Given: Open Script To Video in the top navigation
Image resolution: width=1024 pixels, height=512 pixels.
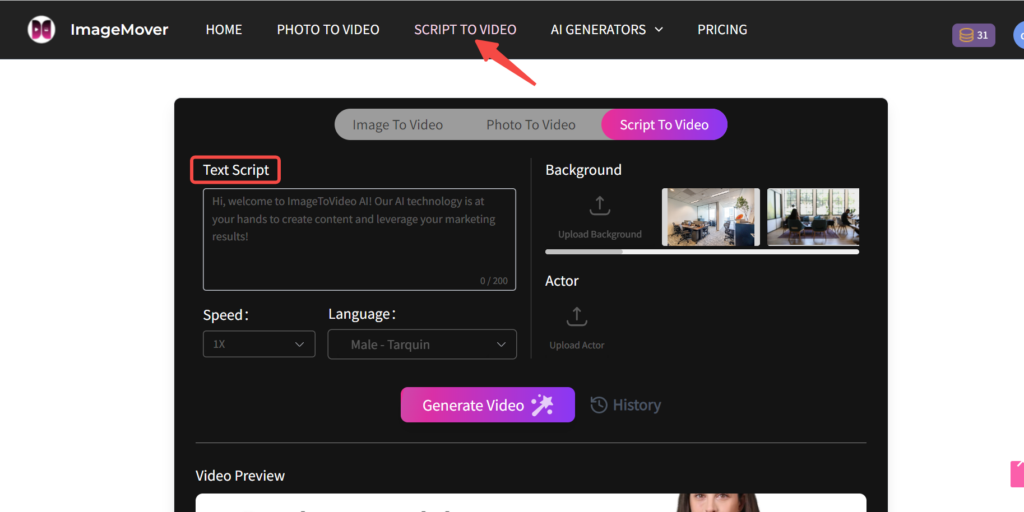Looking at the screenshot, I should [x=465, y=29].
